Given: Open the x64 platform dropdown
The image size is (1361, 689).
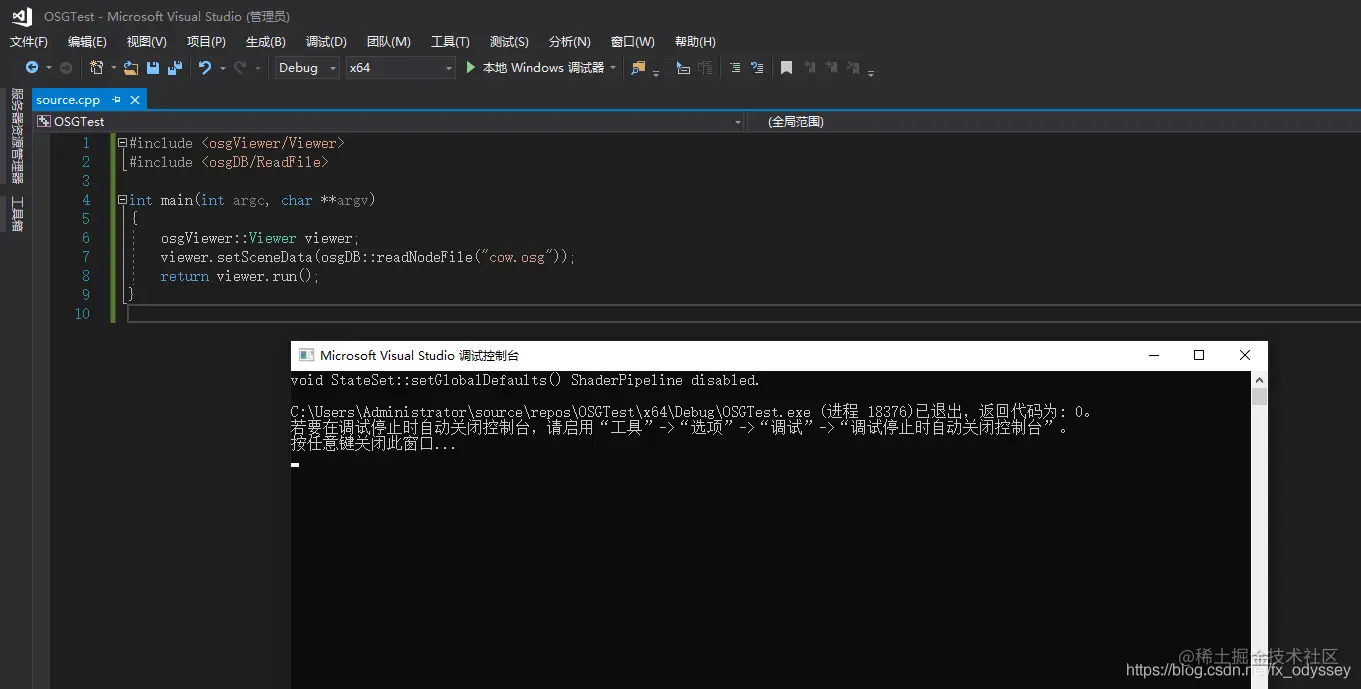Looking at the screenshot, I should (401, 68).
